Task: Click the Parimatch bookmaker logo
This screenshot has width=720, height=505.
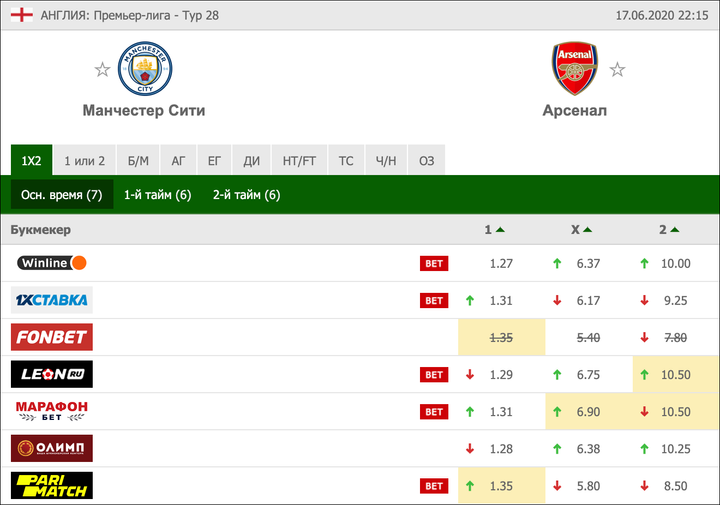Action: (52, 486)
